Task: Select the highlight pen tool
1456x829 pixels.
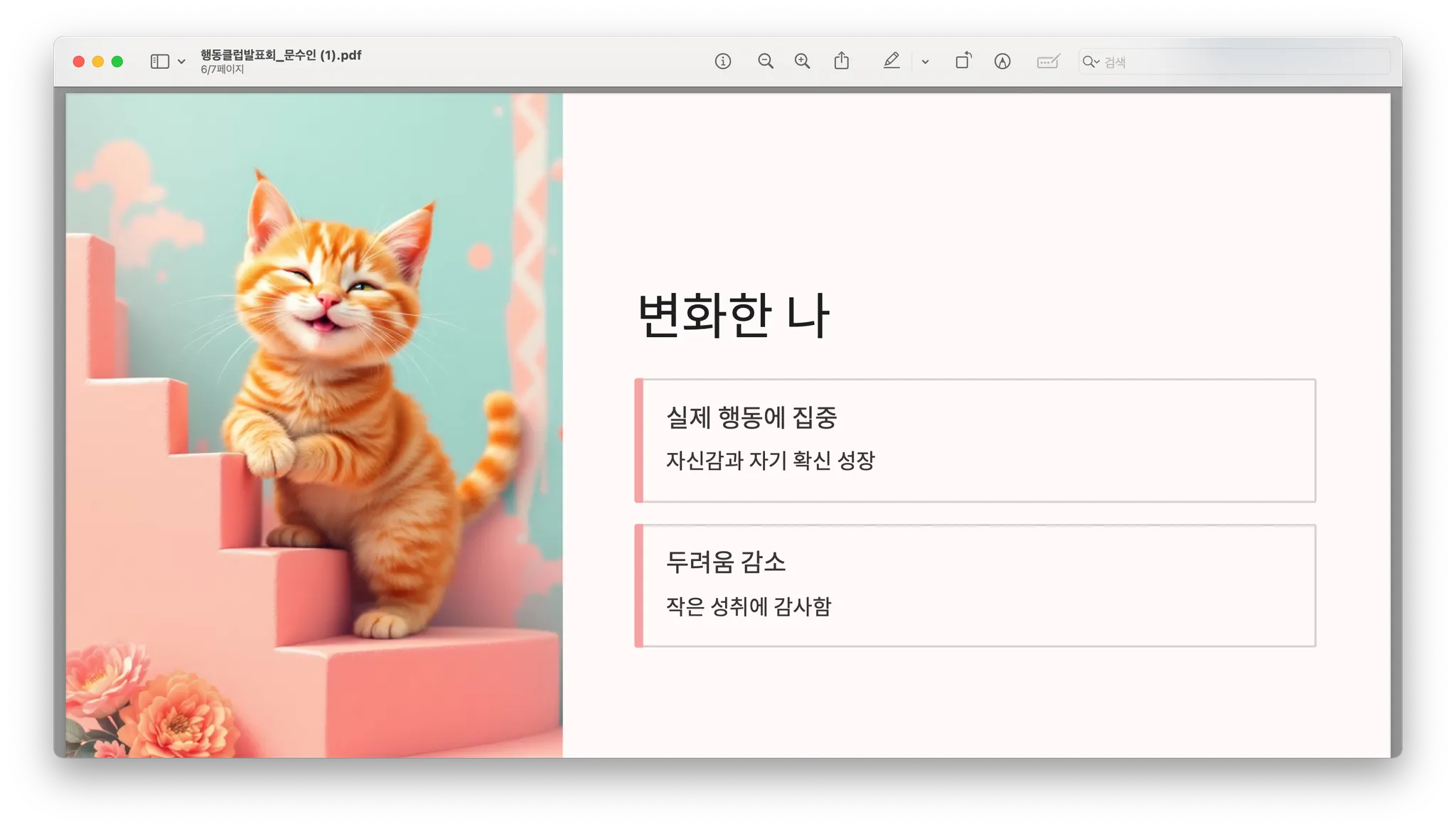Action: click(x=892, y=61)
